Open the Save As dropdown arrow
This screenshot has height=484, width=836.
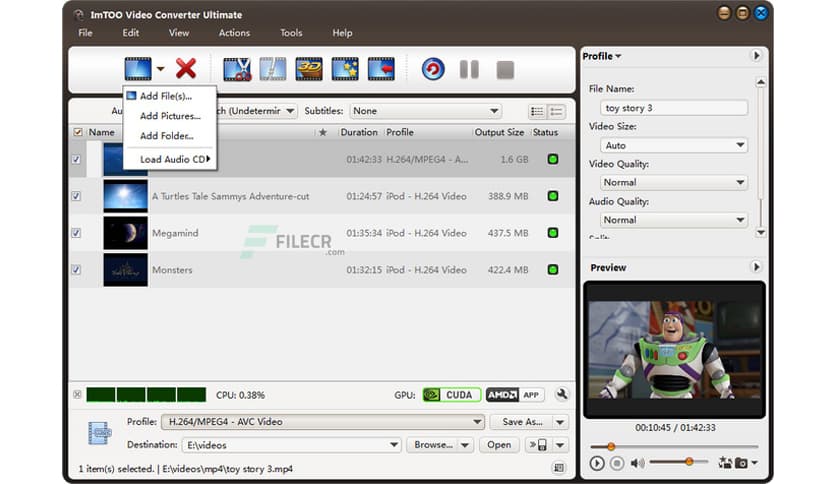point(560,422)
